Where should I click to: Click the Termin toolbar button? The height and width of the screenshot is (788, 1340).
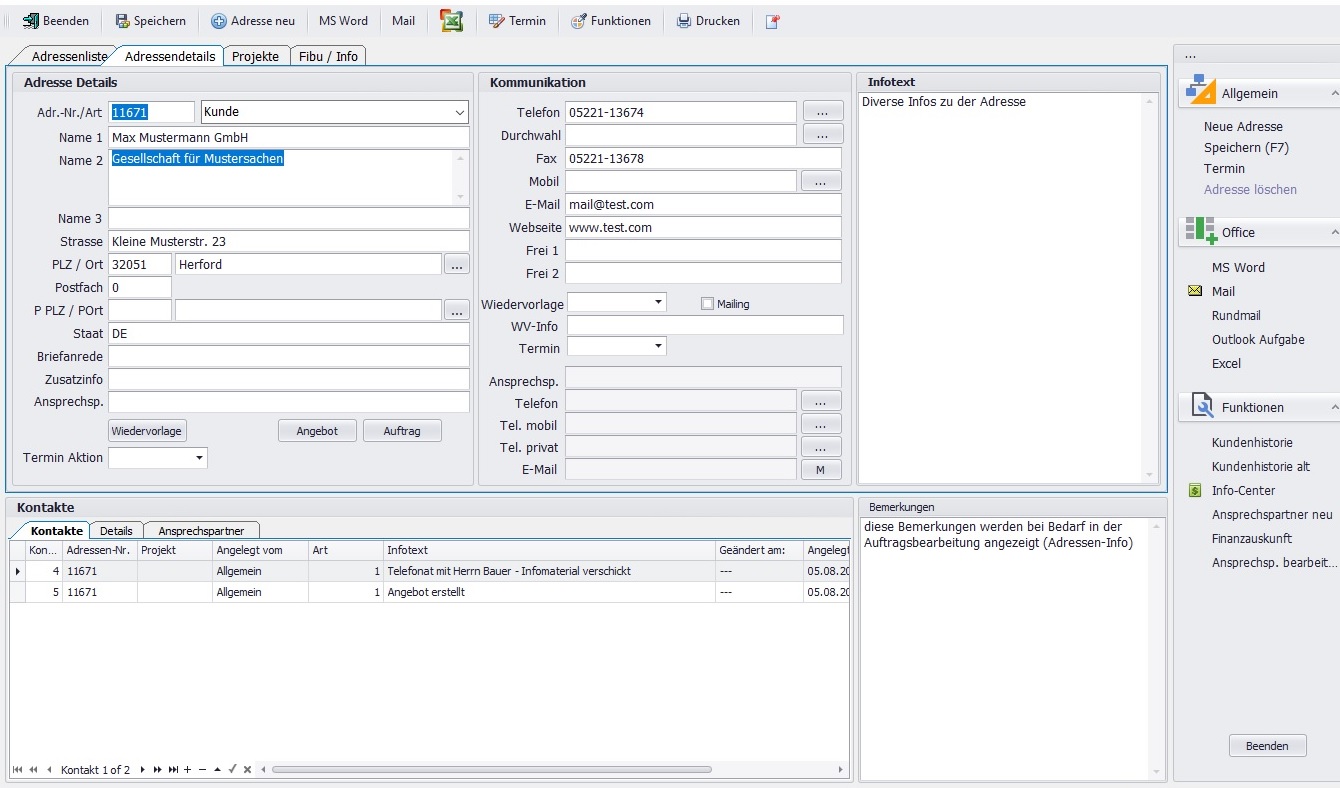(x=517, y=21)
